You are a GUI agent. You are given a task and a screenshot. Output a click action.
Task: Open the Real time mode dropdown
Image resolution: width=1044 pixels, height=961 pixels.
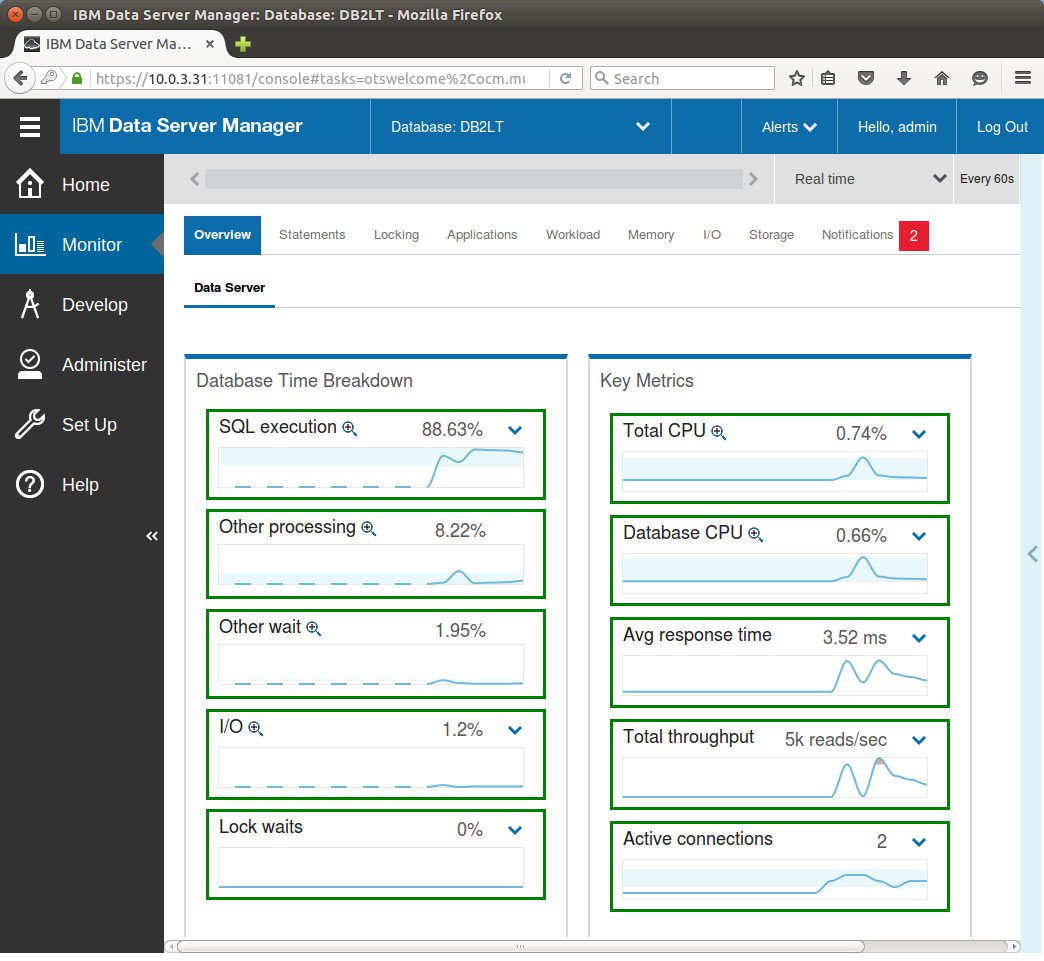click(x=864, y=178)
